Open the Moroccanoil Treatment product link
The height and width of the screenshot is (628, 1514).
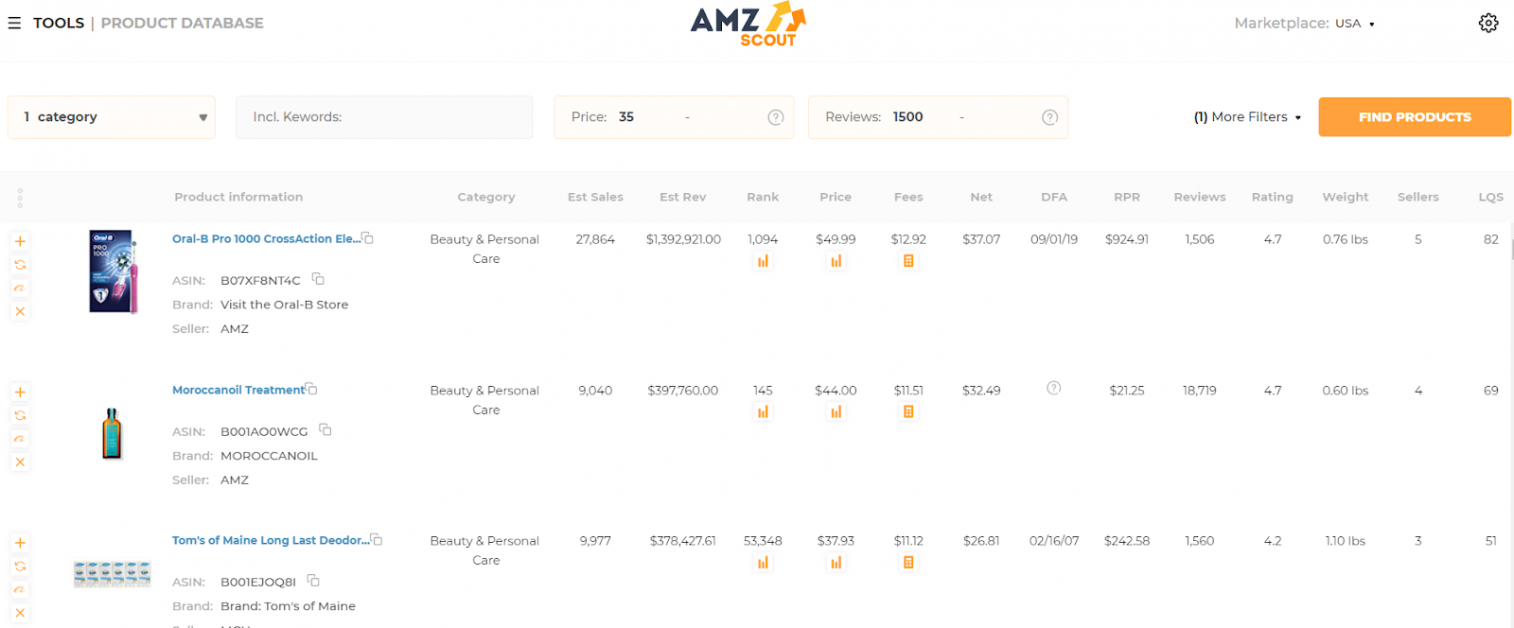click(x=238, y=390)
